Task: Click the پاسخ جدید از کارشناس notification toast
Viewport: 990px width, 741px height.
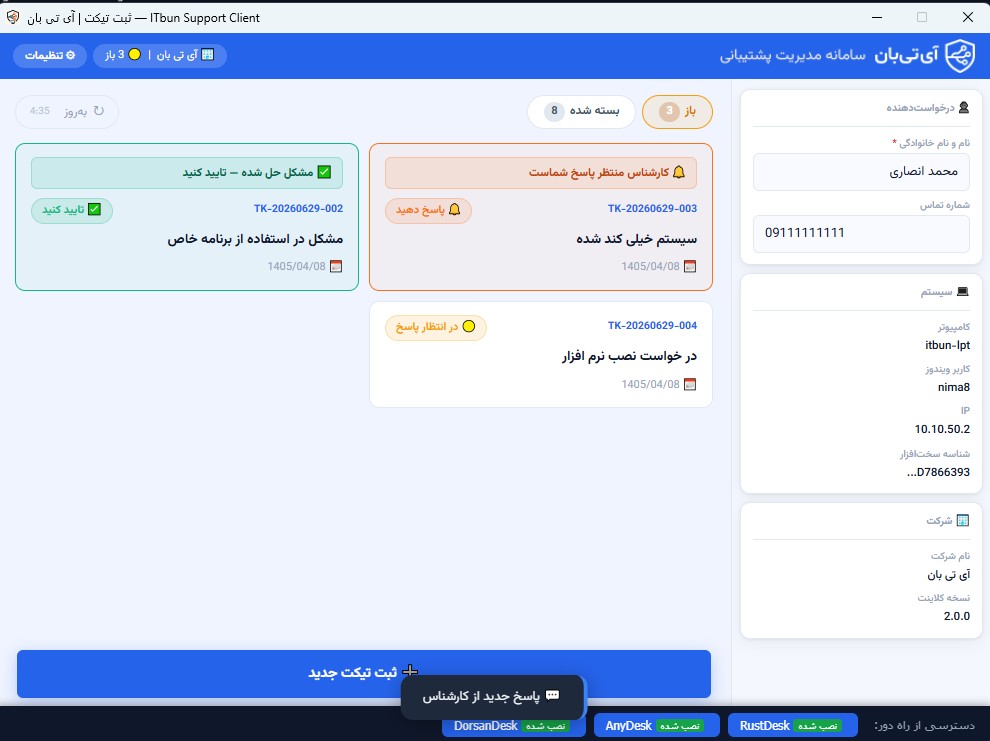Action: pyautogui.click(x=492, y=696)
